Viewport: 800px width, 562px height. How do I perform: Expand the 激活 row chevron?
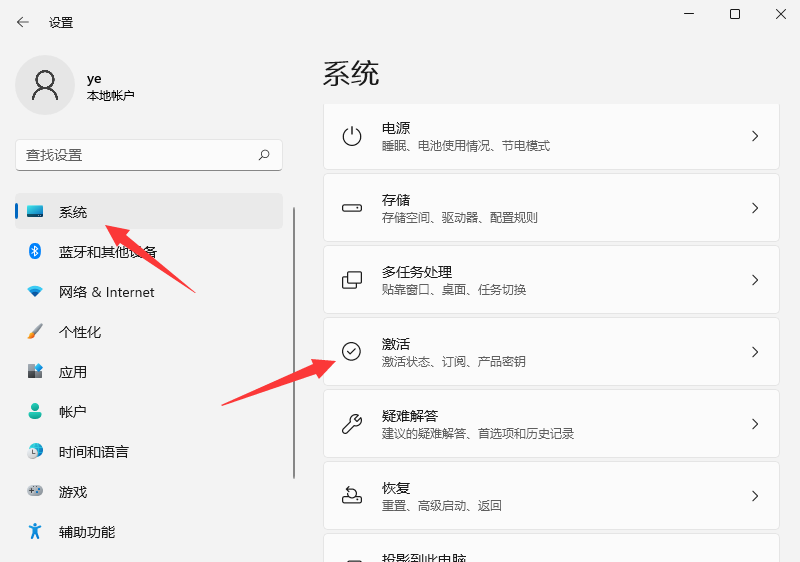(755, 352)
